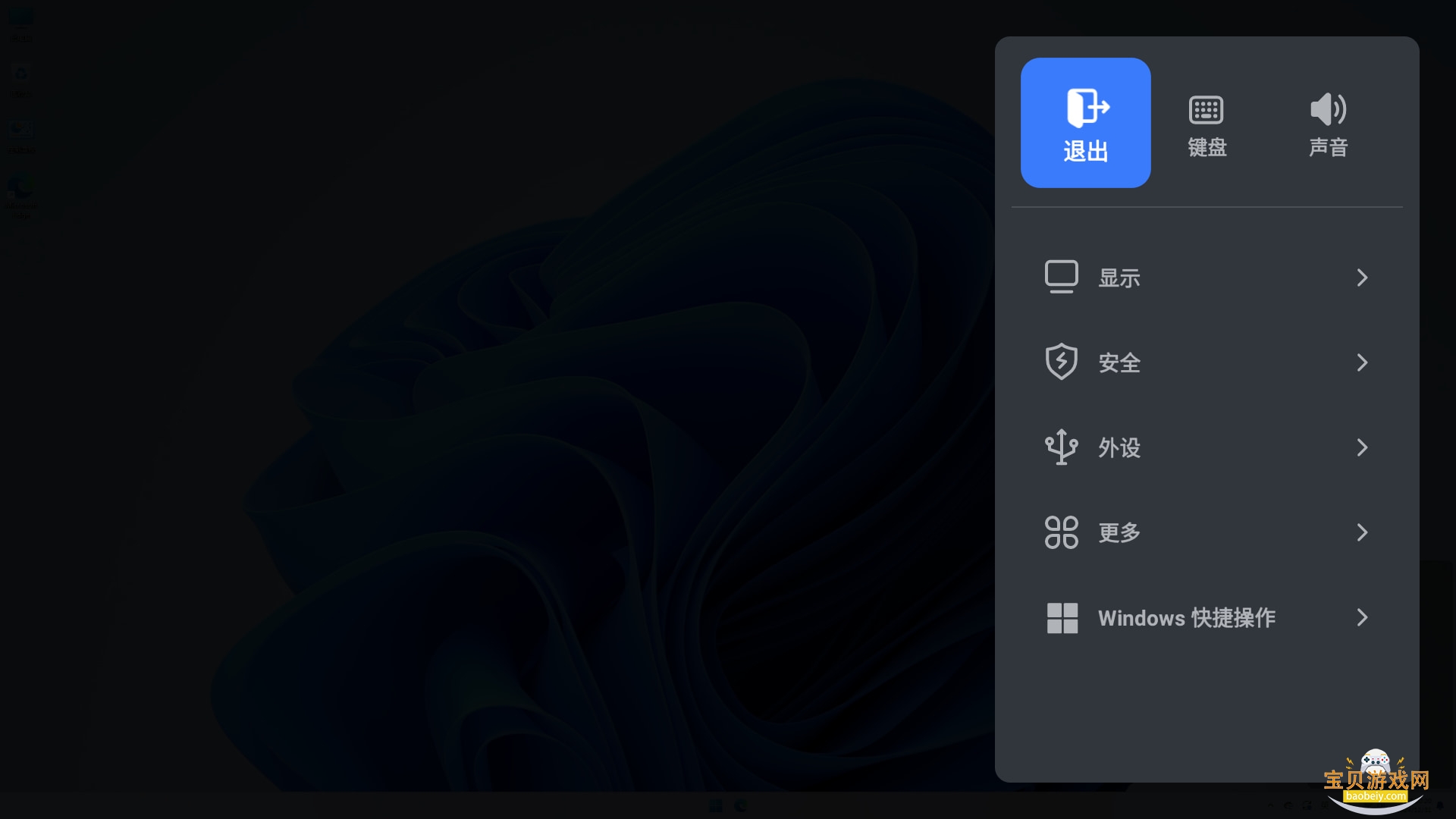The width and height of the screenshot is (1456, 819).
Task: Open the 键盘 keyboard icon
Action: coord(1206,110)
